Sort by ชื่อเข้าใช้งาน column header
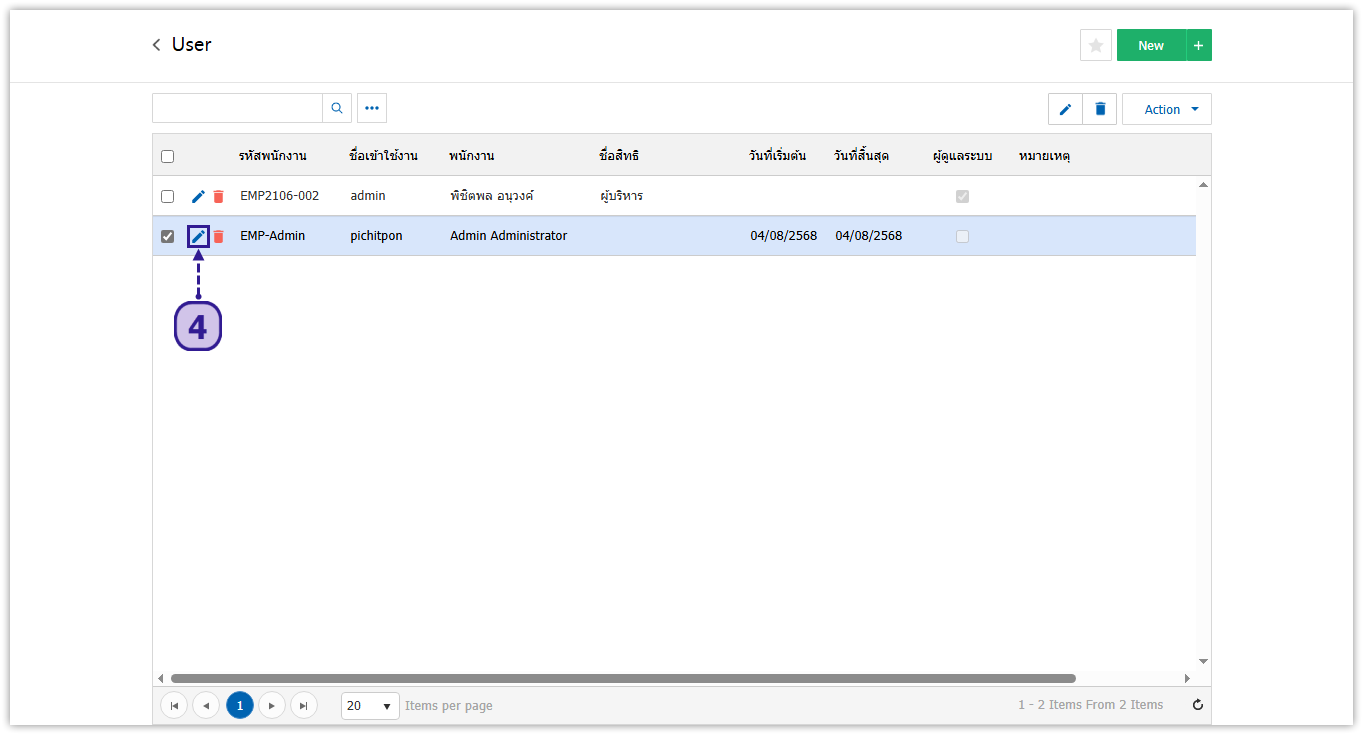This screenshot has height=735, width=1363. click(x=383, y=156)
